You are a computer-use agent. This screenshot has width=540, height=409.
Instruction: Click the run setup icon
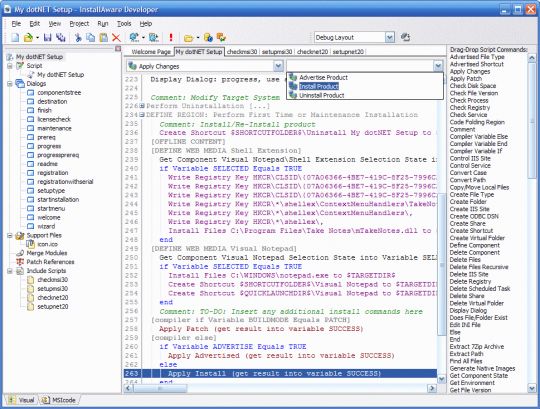(154, 37)
